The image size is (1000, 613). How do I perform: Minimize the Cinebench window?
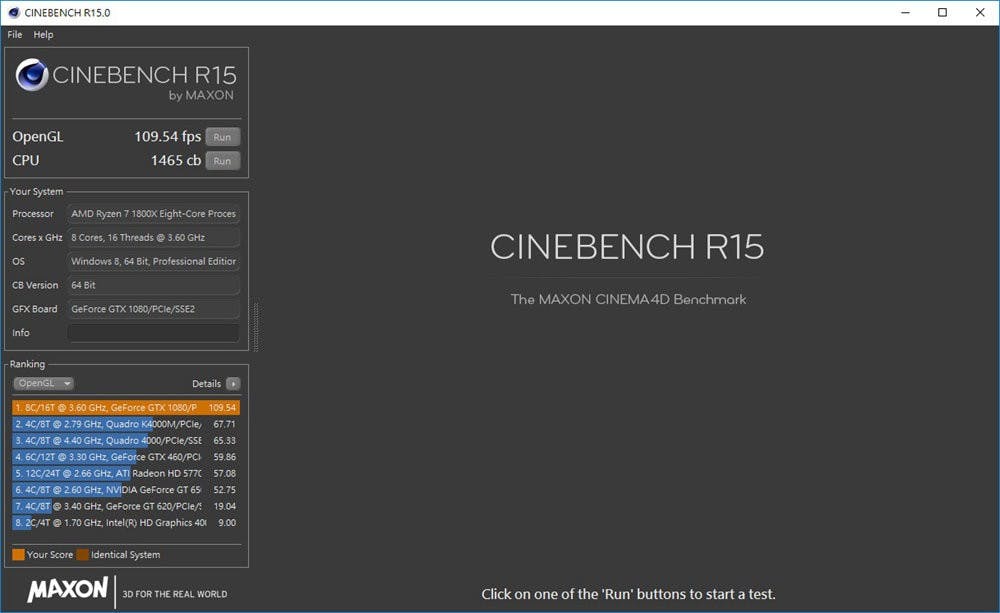point(905,13)
